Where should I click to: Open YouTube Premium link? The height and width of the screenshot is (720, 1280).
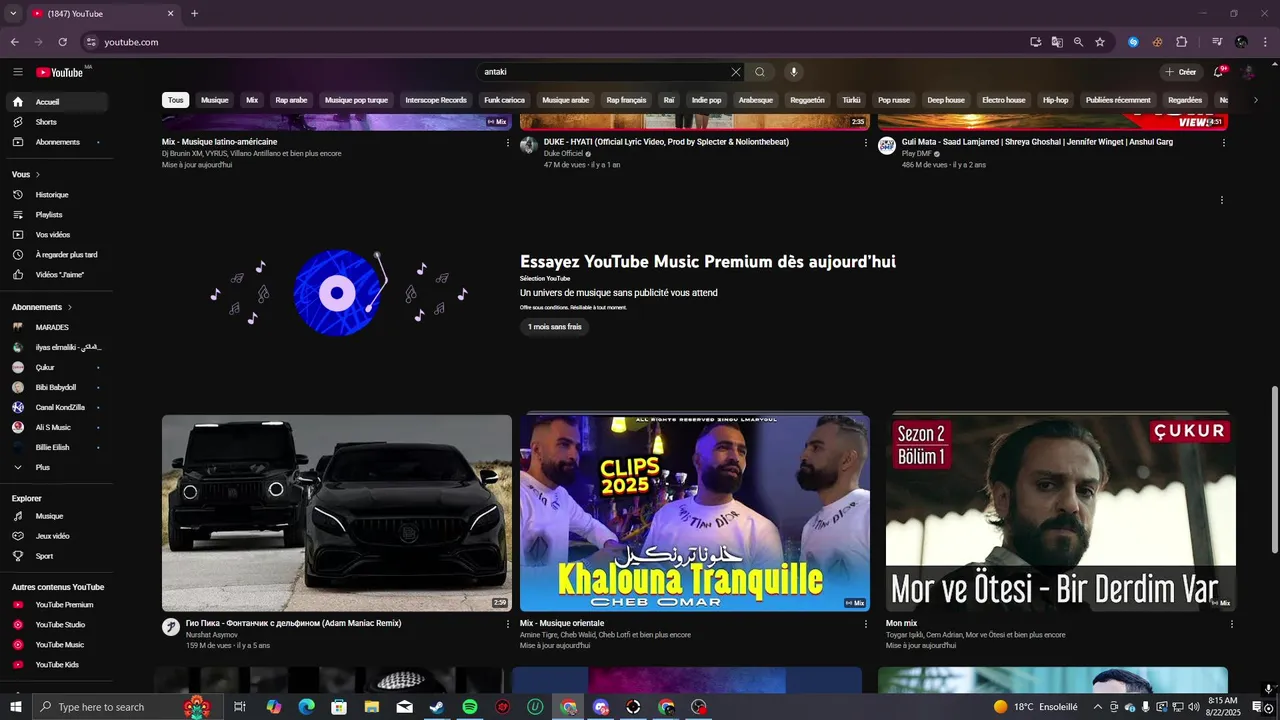[56, 605]
